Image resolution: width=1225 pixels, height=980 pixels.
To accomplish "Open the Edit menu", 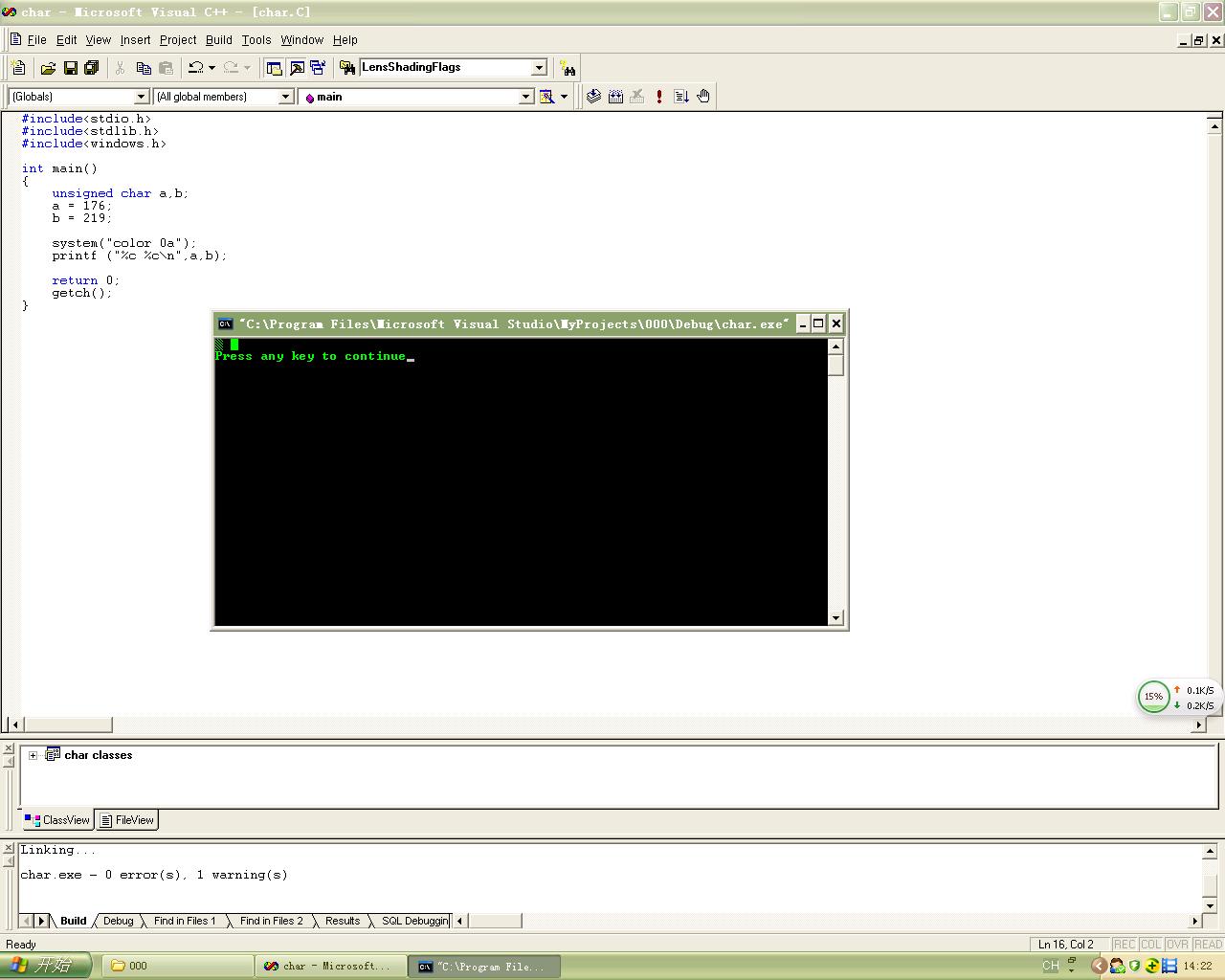I will 67,40.
